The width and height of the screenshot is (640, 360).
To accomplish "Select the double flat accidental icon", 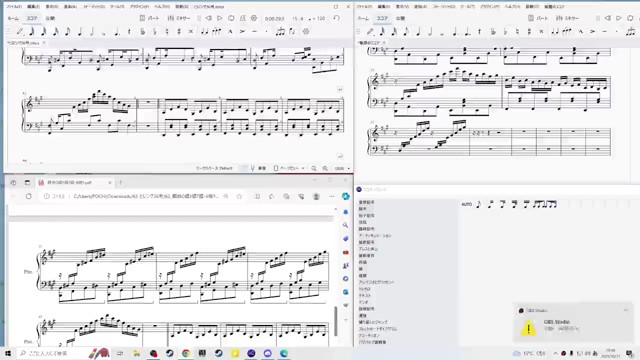I will (142, 31).
